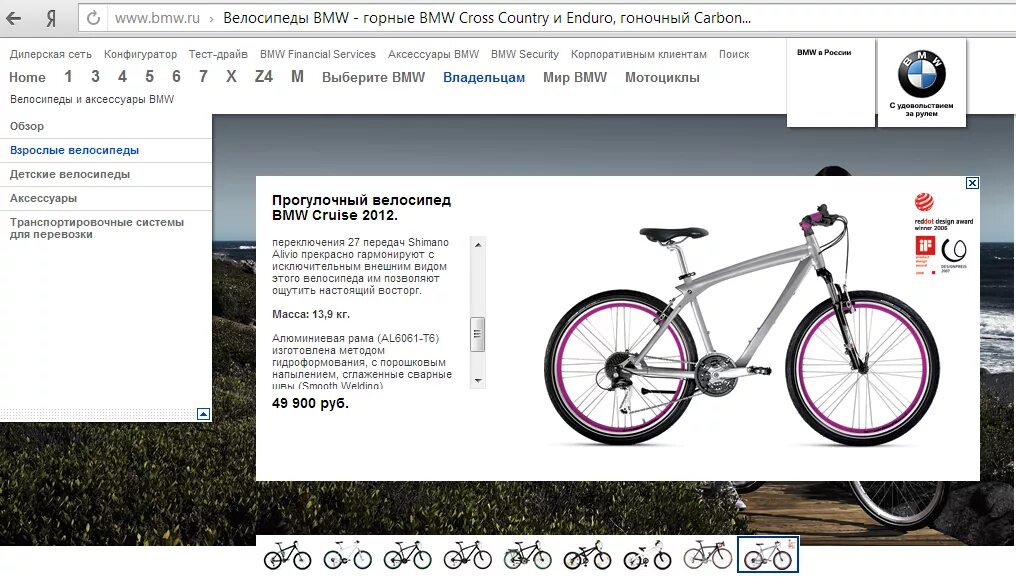Select the Z4 menu item
This screenshot has width=1016, height=579.
pyautogui.click(x=264, y=77)
